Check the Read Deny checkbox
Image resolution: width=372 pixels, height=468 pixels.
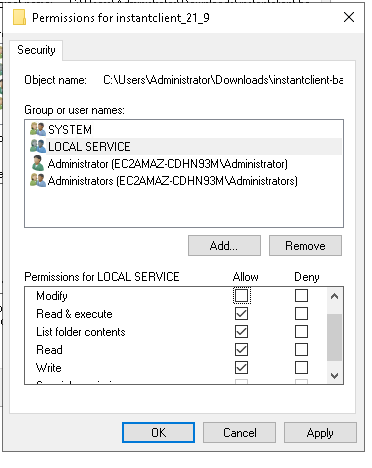pos(301,349)
